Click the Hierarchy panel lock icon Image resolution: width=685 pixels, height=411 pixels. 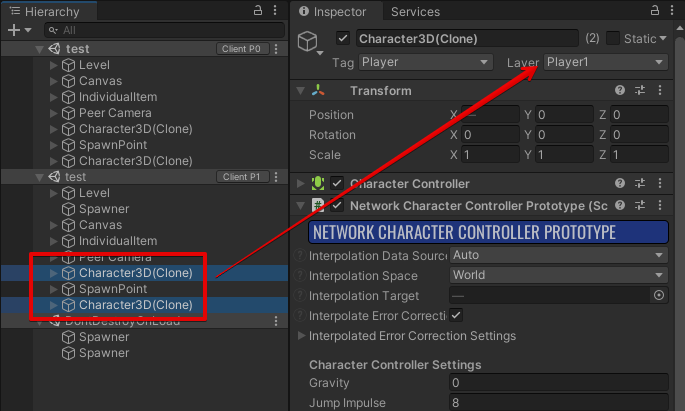(x=258, y=10)
